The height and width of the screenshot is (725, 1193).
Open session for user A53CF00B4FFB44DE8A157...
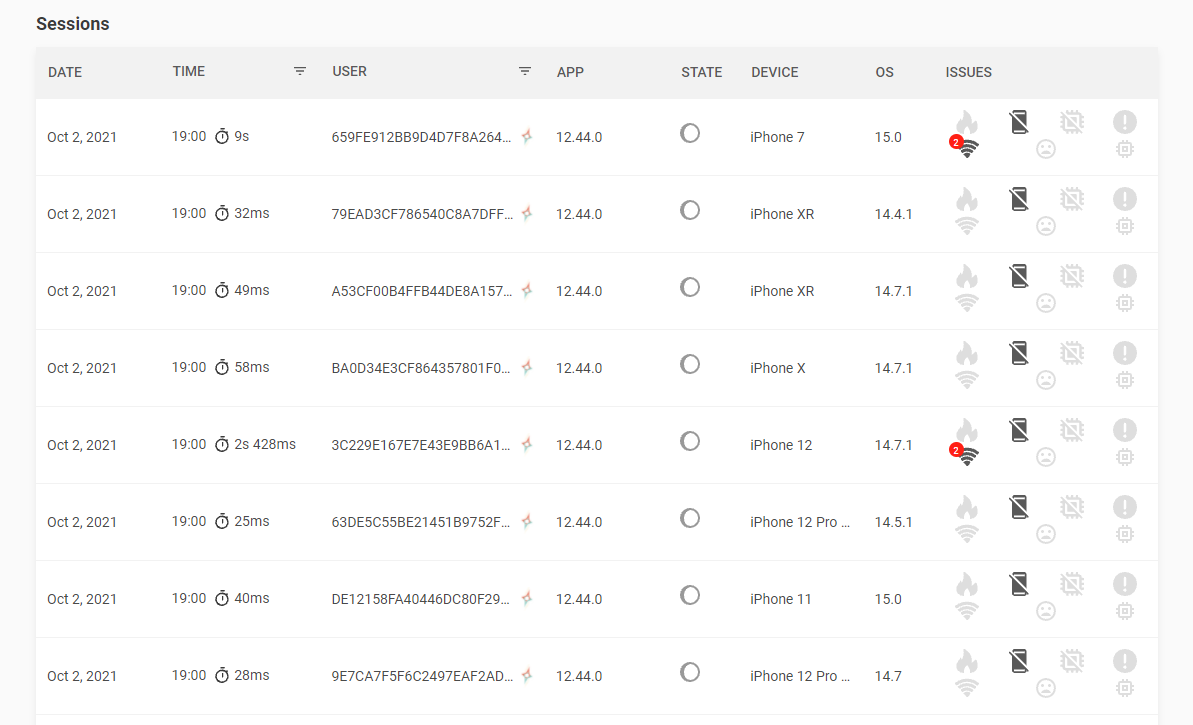tap(422, 291)
